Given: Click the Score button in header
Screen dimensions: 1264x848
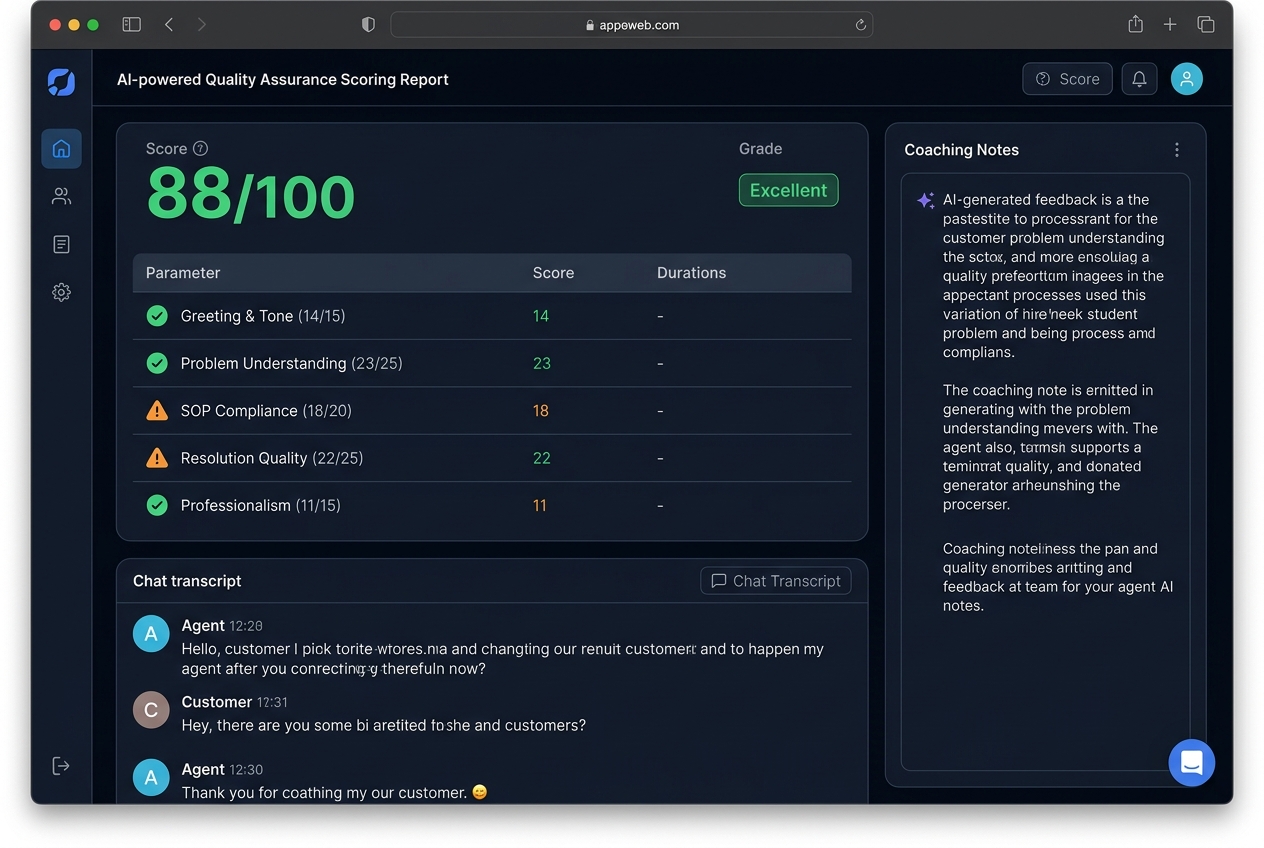Looking at the screenshot, I should 1067,79.
